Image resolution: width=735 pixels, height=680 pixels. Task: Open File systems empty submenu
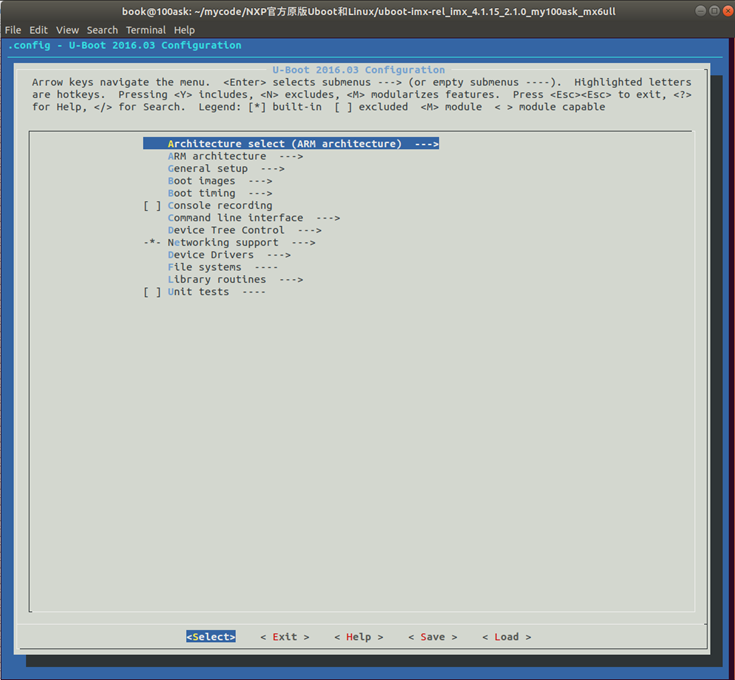pyautogui.click(x=223, y=267)
